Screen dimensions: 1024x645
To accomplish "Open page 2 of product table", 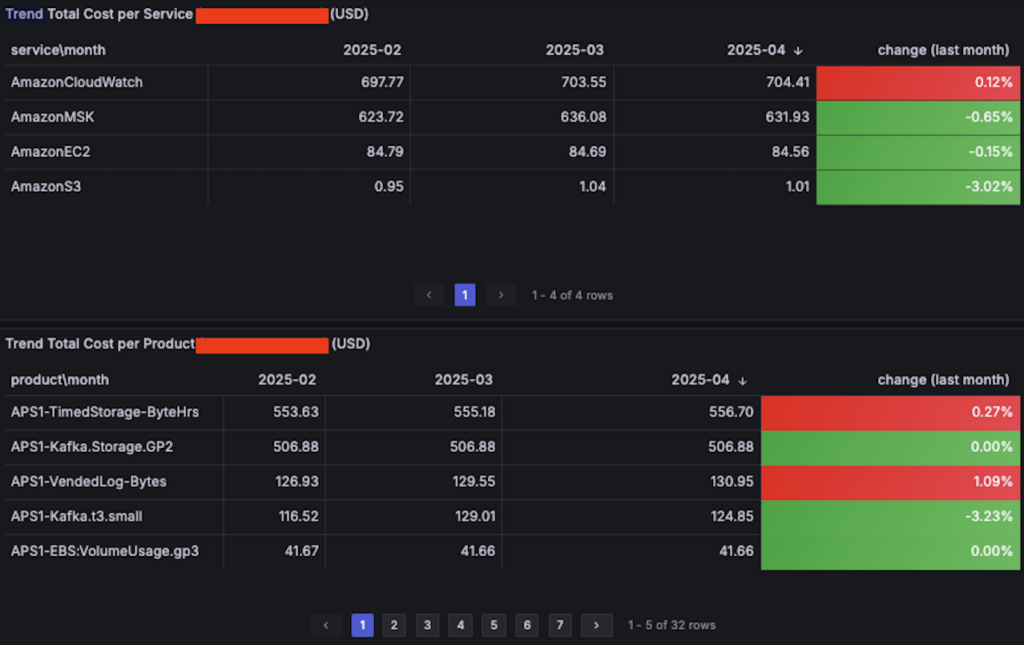I will [x=394, y=625].
